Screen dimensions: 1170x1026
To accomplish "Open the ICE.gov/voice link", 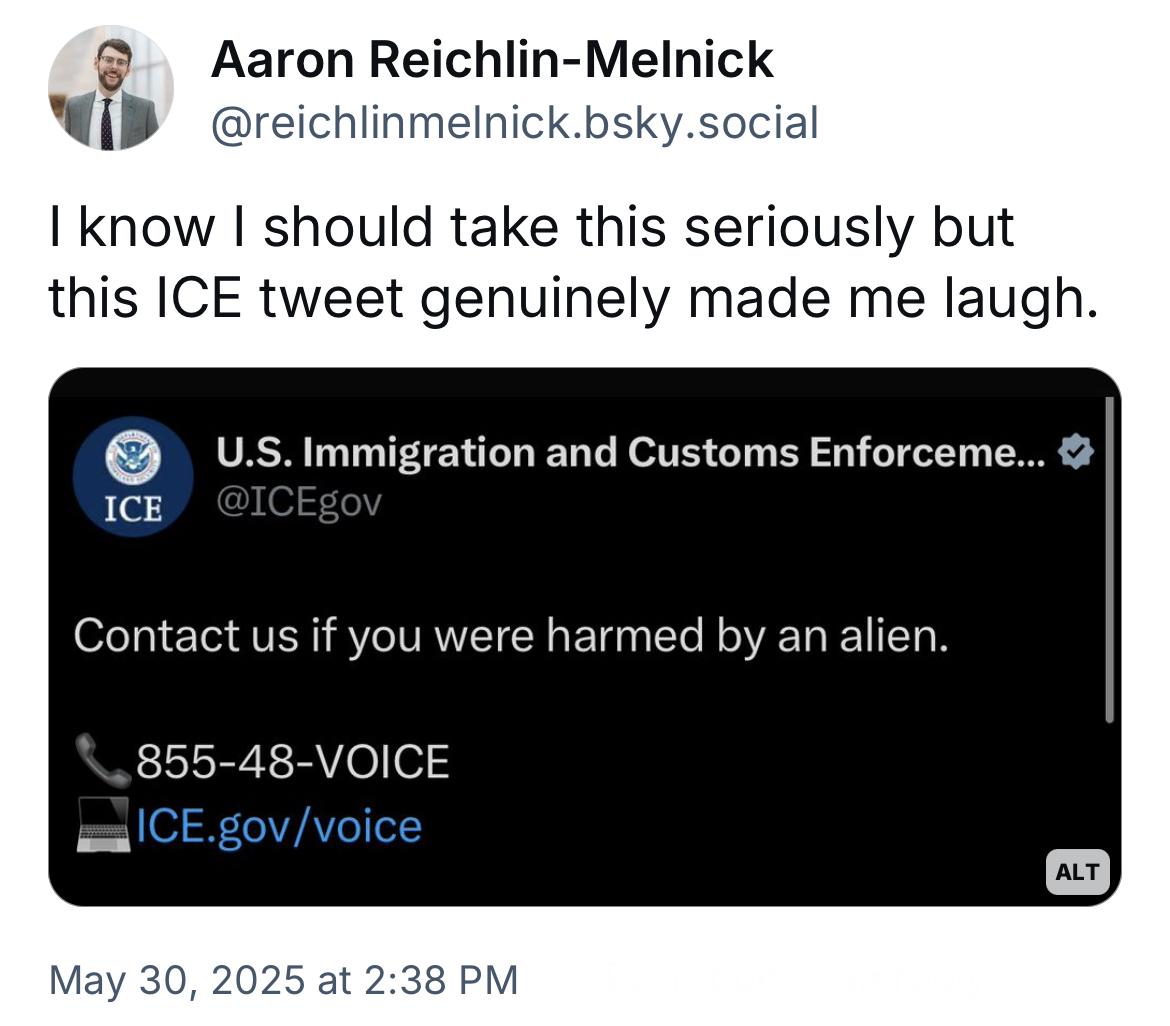I will 279,826.
